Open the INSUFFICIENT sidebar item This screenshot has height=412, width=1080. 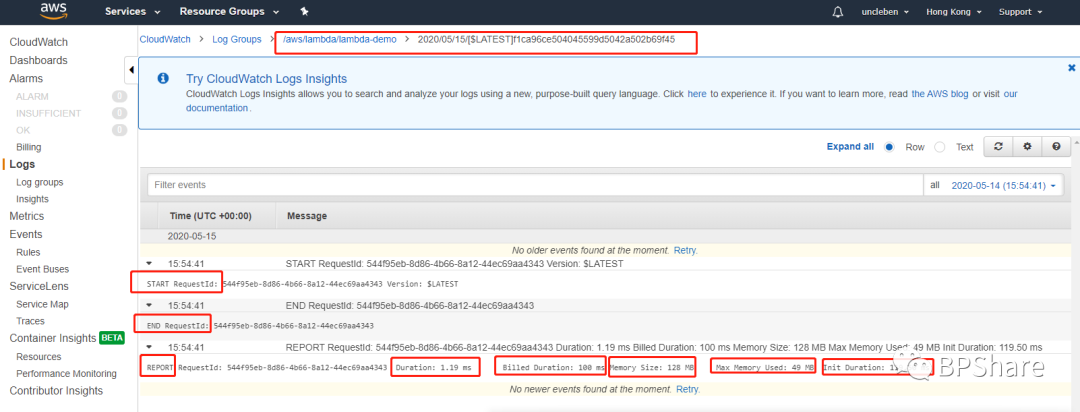pyautogui.click(x=48, y=113)
